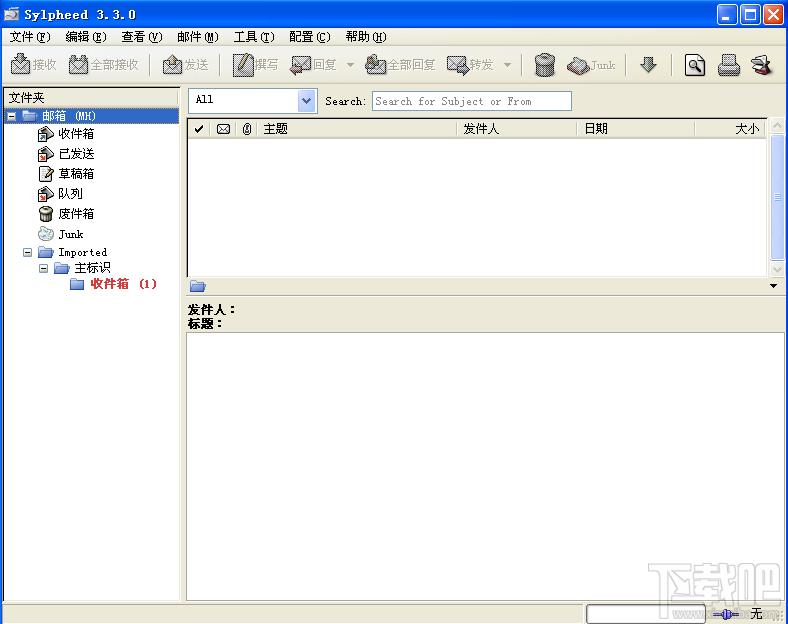Sort by the 日期 date column header
The width and height of the screenshot is (788, 624).
click(636, 129)
